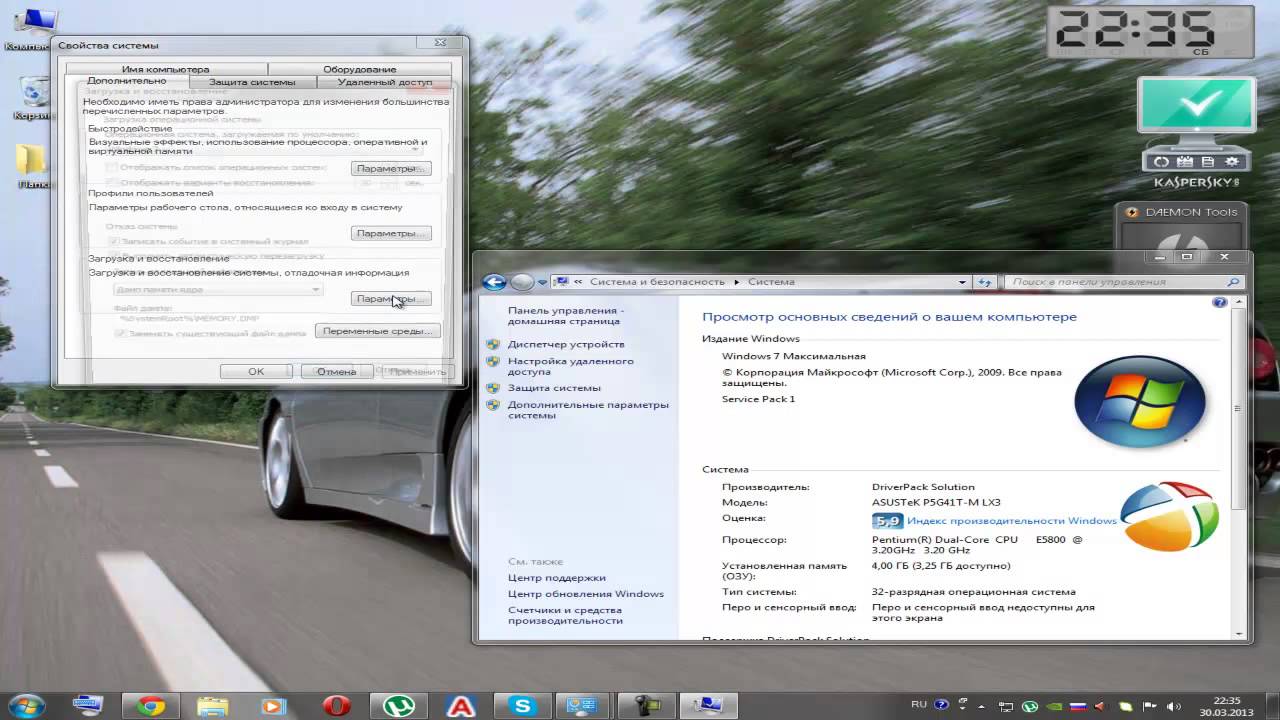The image size is (1280, 720).
Task: Open Центр обновления Windows link
Action: (x=585, y=594)
